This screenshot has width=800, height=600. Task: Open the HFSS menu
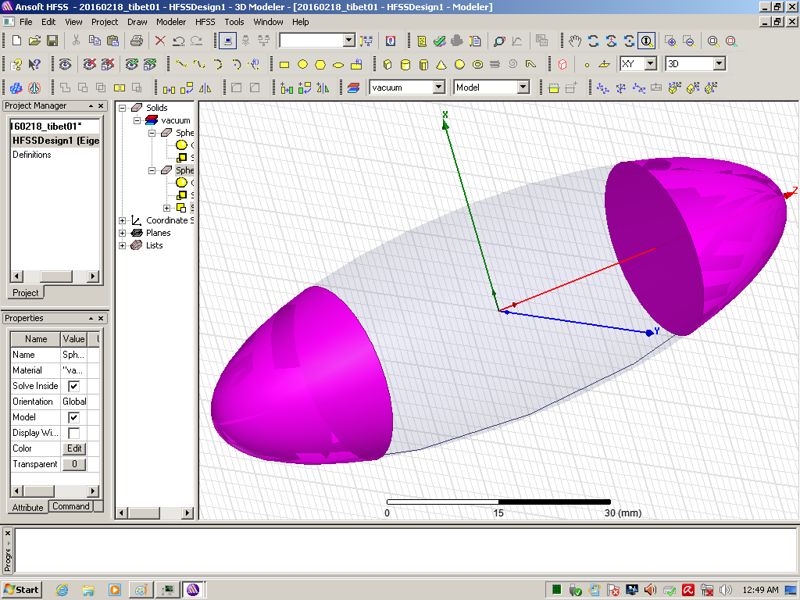click(205, 21)
